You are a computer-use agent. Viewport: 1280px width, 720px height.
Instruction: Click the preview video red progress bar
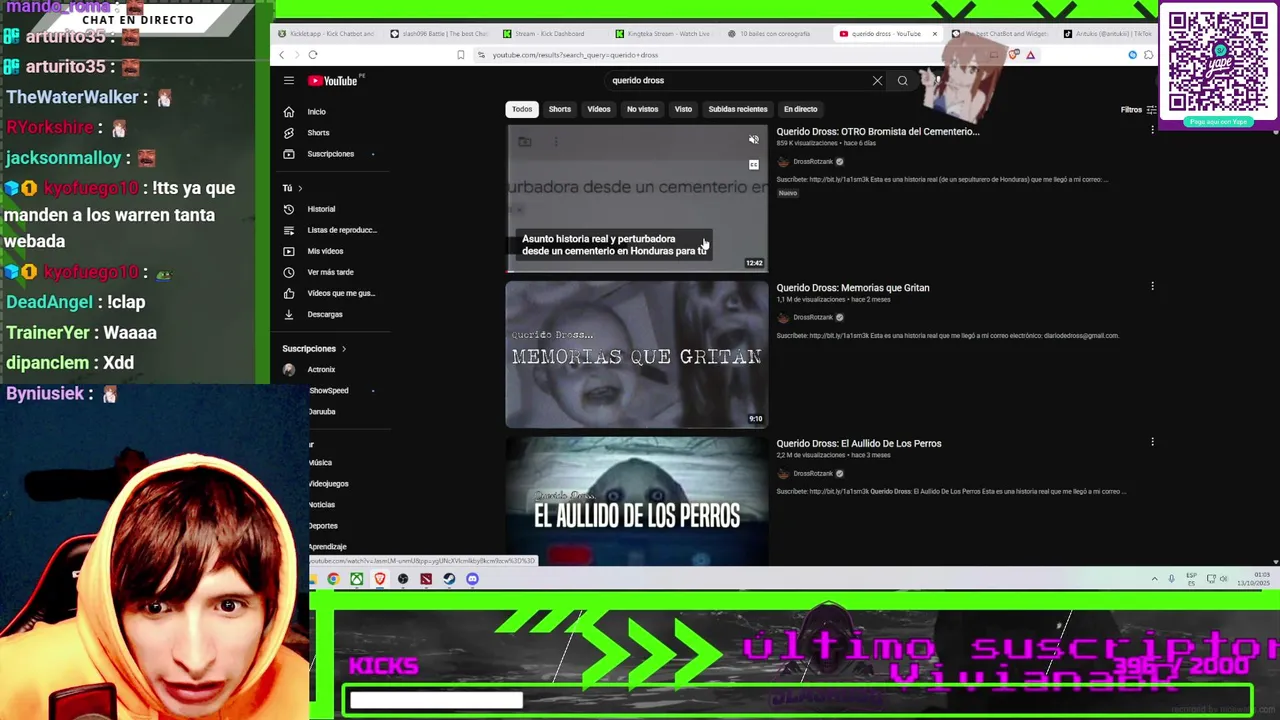[637, 271]
